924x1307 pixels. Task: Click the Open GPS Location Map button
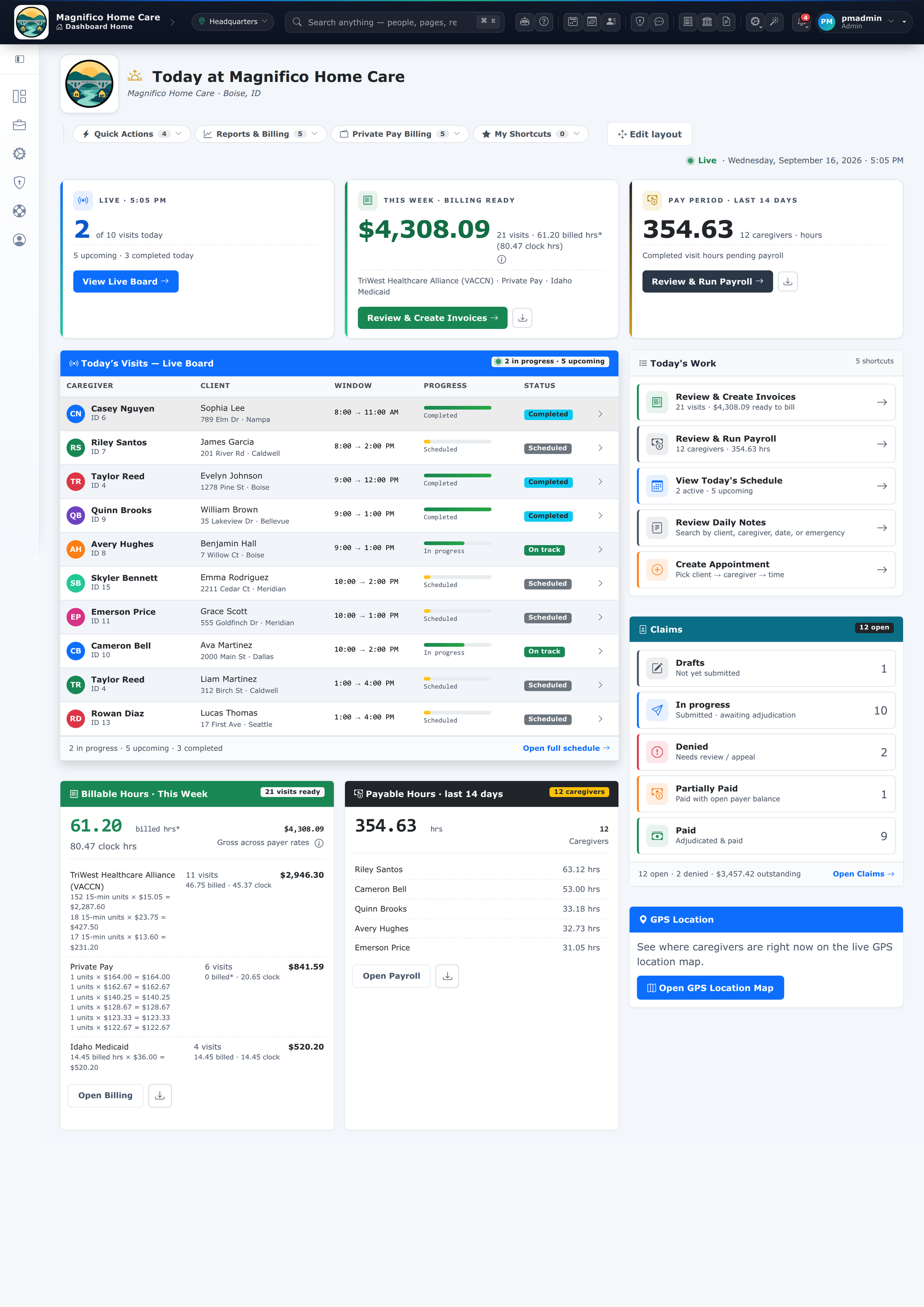tap(710, 988)
